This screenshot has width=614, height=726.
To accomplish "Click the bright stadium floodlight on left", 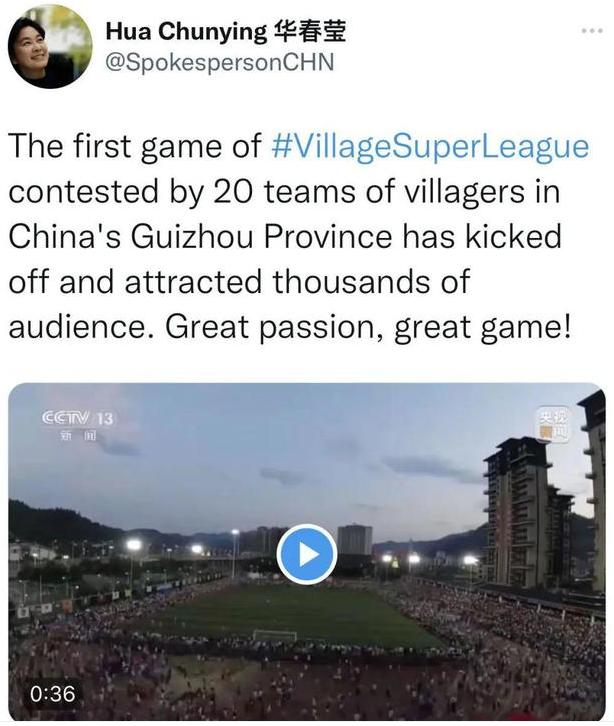I will (133, 545).
